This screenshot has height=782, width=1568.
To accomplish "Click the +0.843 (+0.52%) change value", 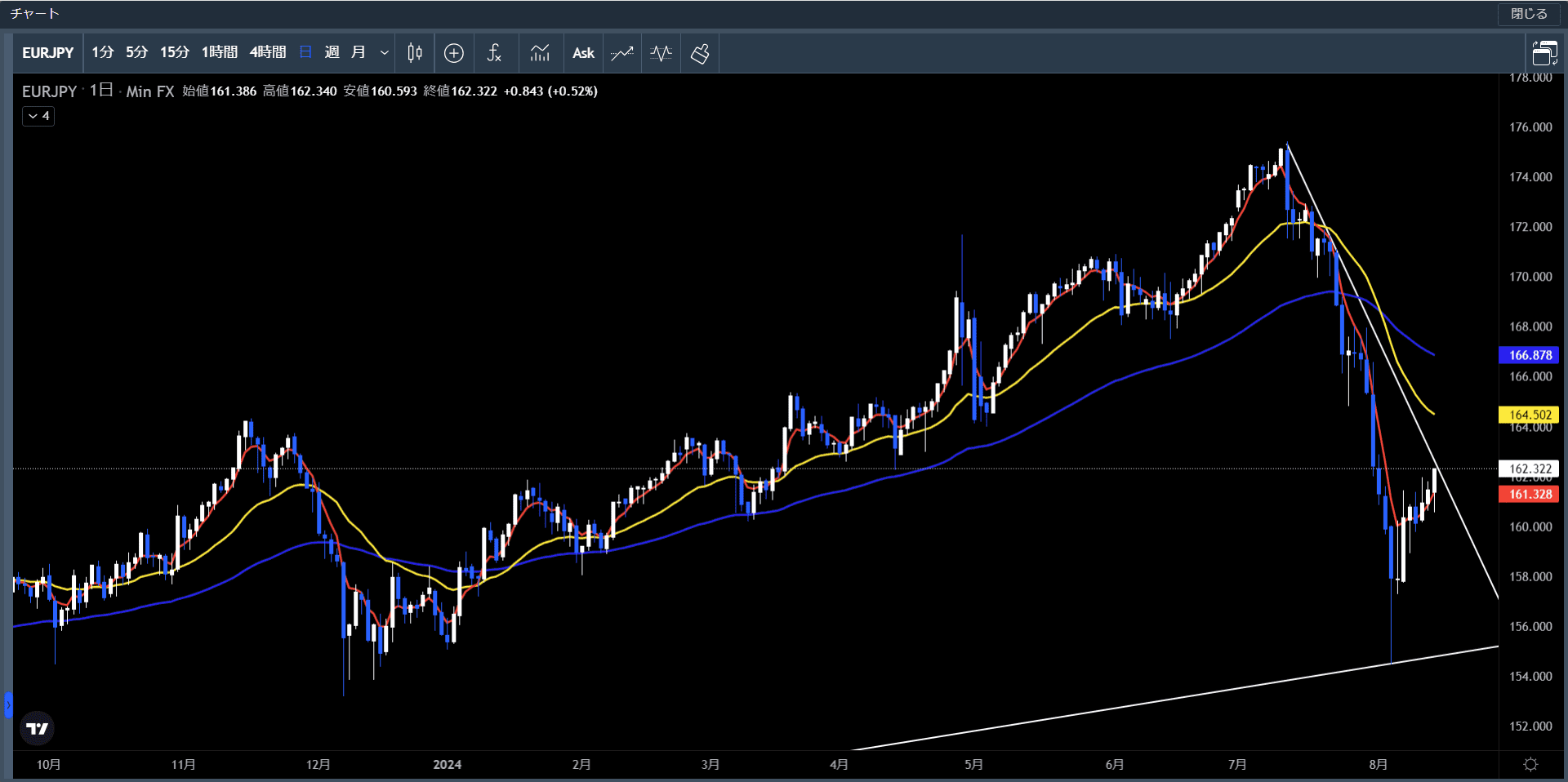I will coord(550,91).
